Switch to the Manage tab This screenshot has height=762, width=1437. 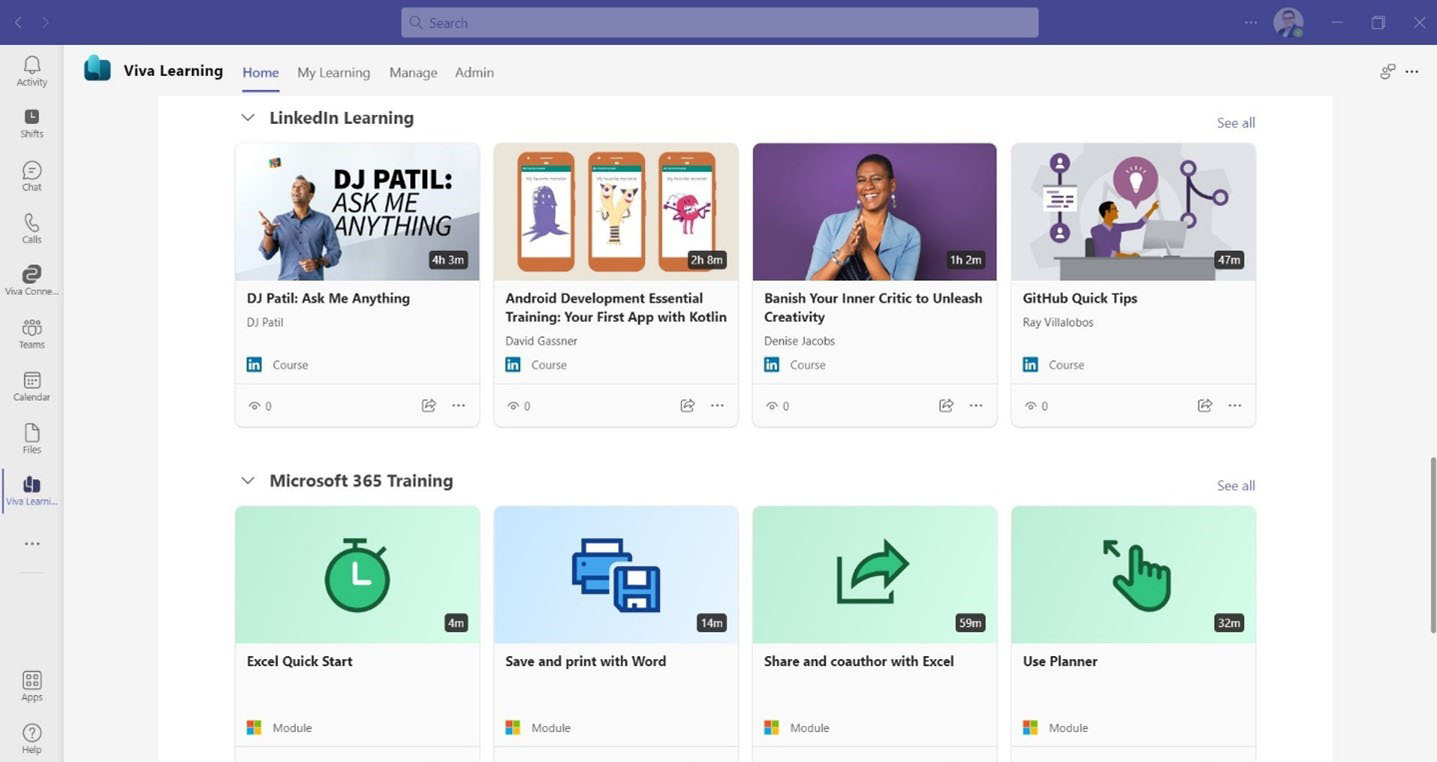[413, 72]
